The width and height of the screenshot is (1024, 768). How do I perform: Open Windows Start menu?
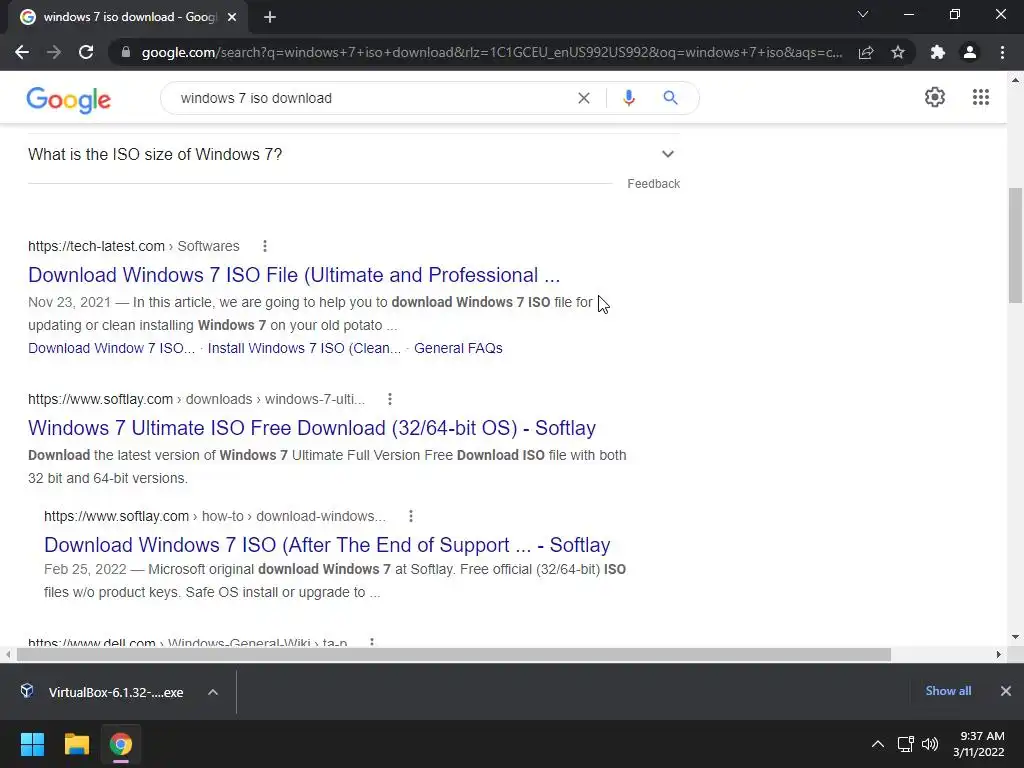pyautogui.click(x=32, y=744)
